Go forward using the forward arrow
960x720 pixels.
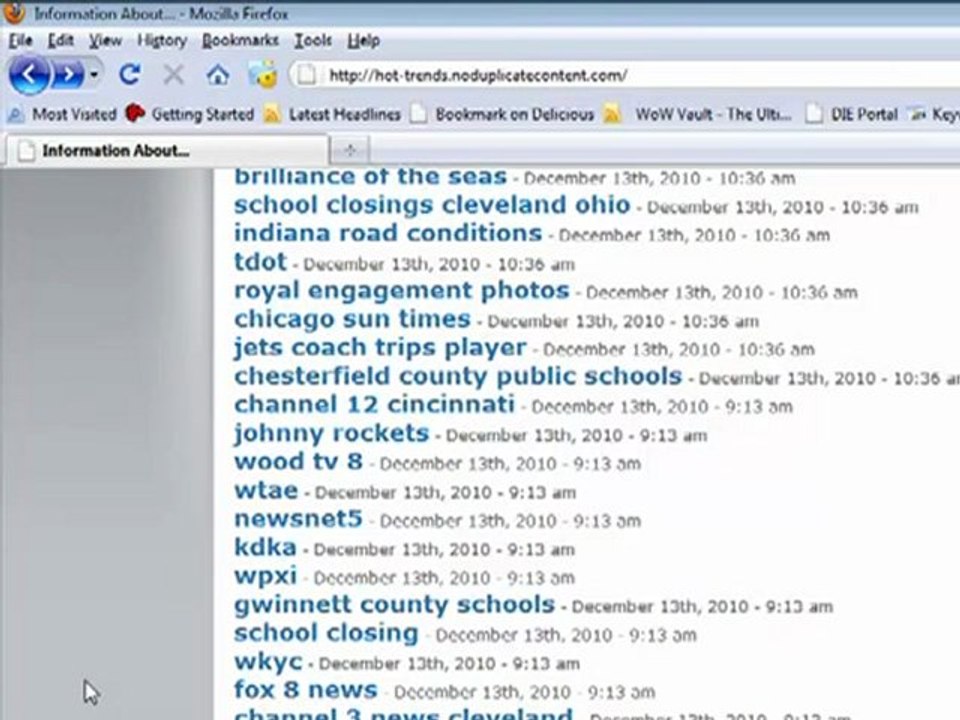[x=68, y=75]
